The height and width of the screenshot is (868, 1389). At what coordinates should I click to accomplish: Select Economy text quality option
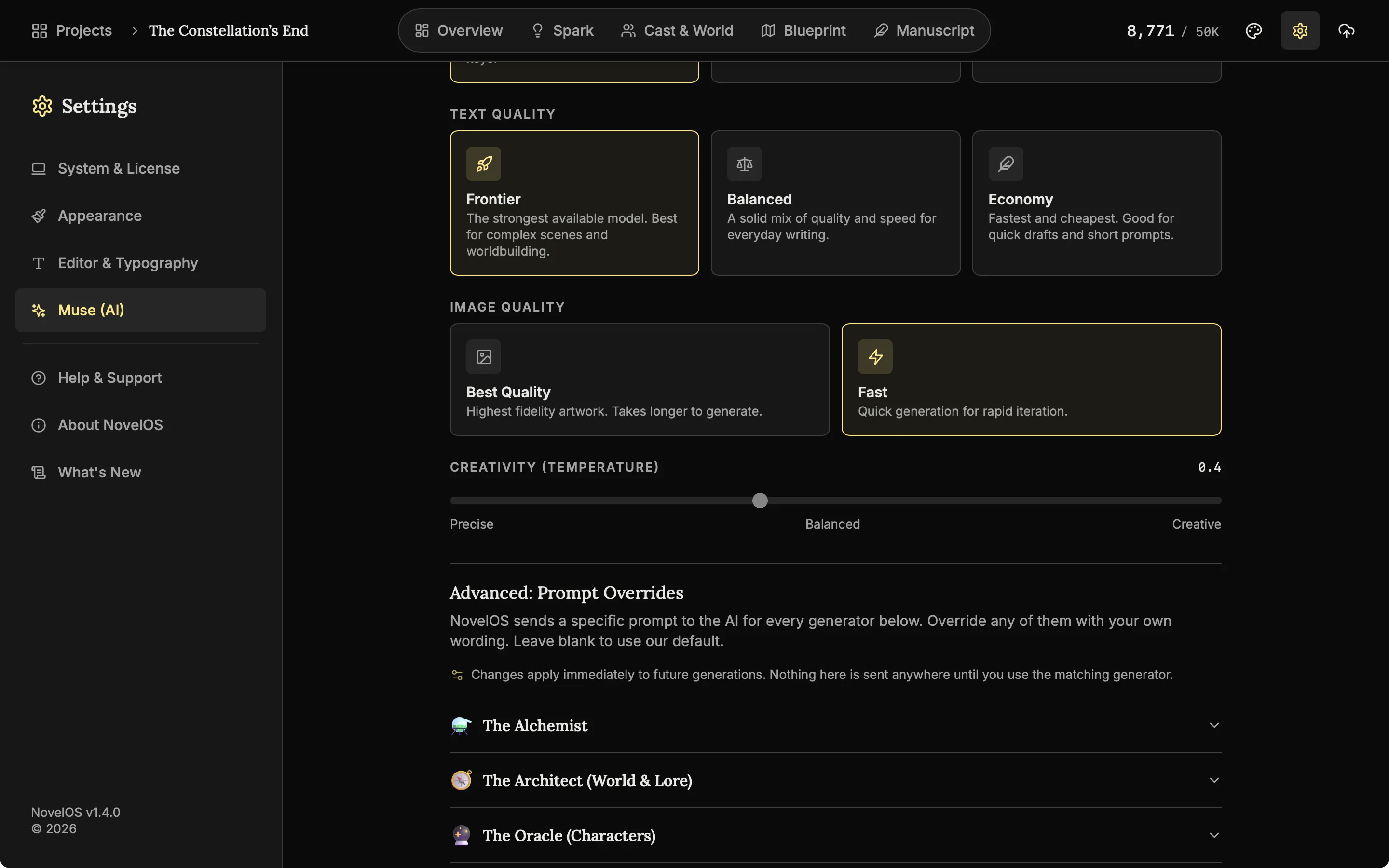click(x=1096, y=203)
